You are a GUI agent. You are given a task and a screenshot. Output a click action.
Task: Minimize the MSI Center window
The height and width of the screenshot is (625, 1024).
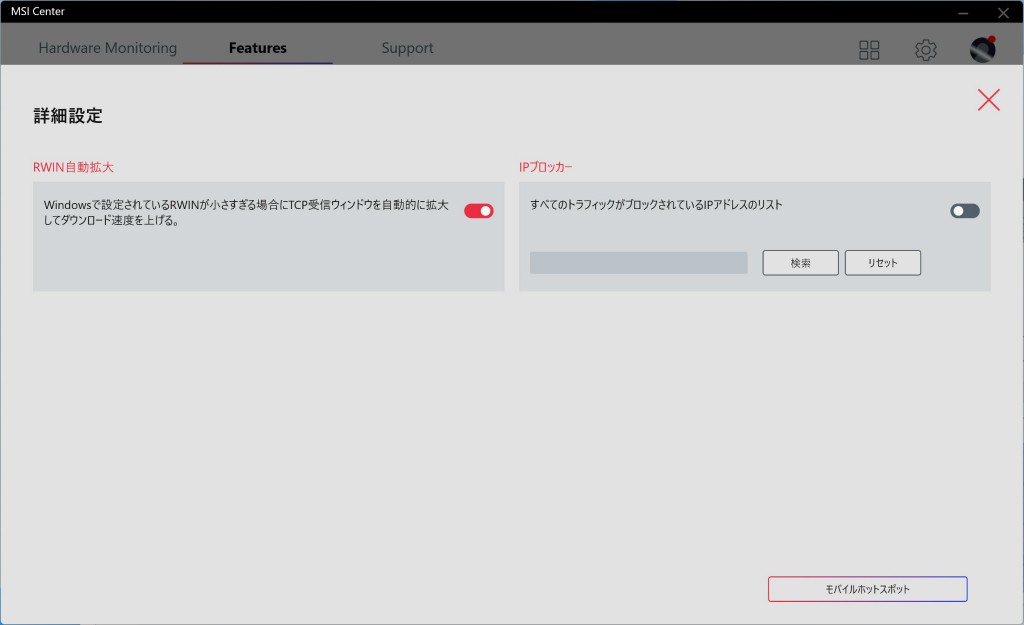click(963, 12)
